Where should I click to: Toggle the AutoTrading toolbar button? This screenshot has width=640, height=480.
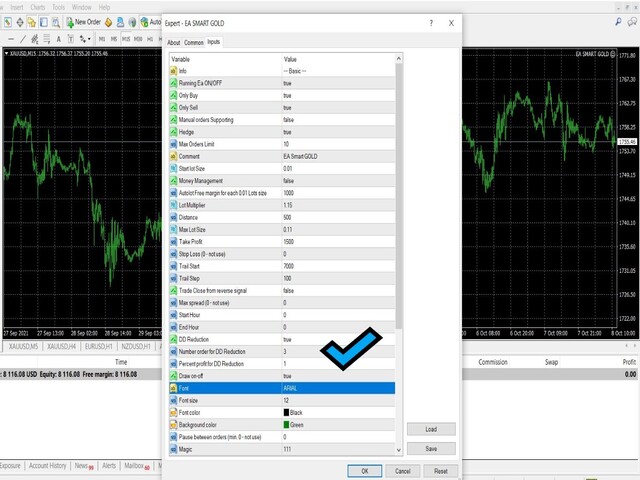pos(151,22)
